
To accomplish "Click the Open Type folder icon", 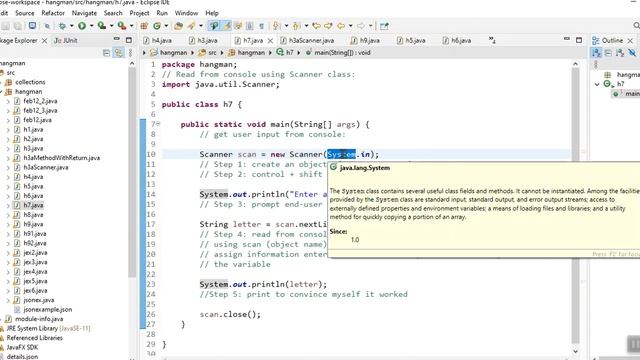I will point(178,26).
